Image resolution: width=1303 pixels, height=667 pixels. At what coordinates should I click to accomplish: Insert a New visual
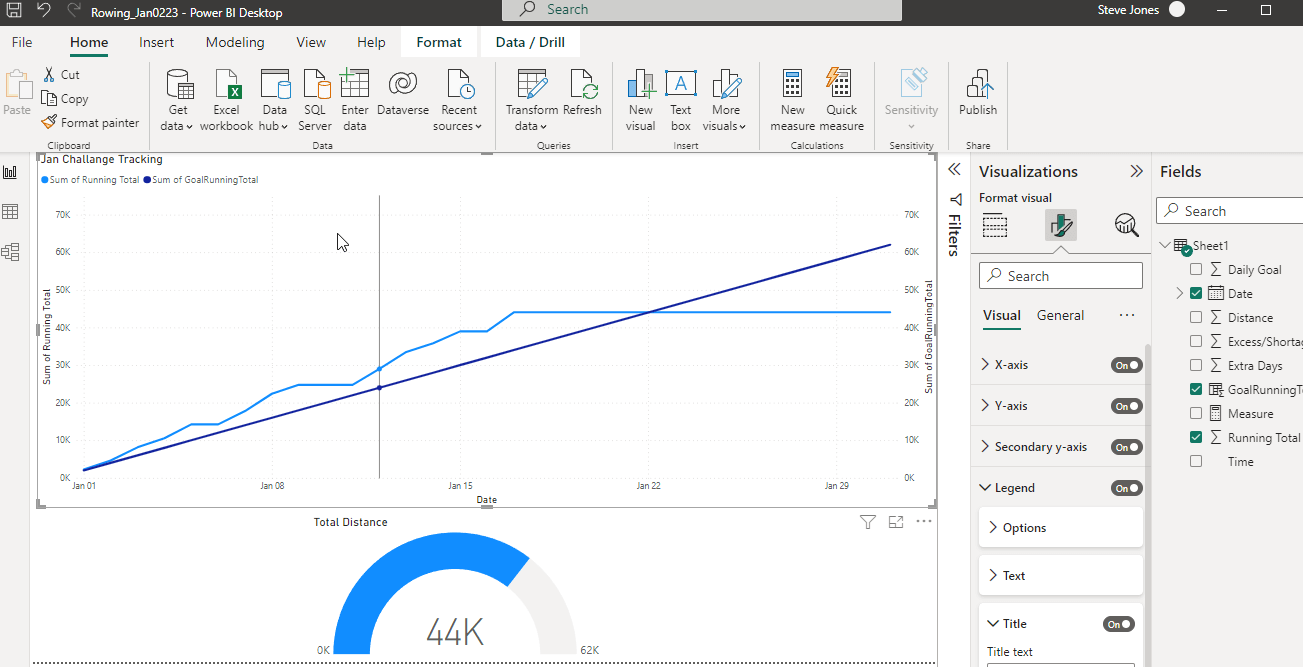pos(641,101)
